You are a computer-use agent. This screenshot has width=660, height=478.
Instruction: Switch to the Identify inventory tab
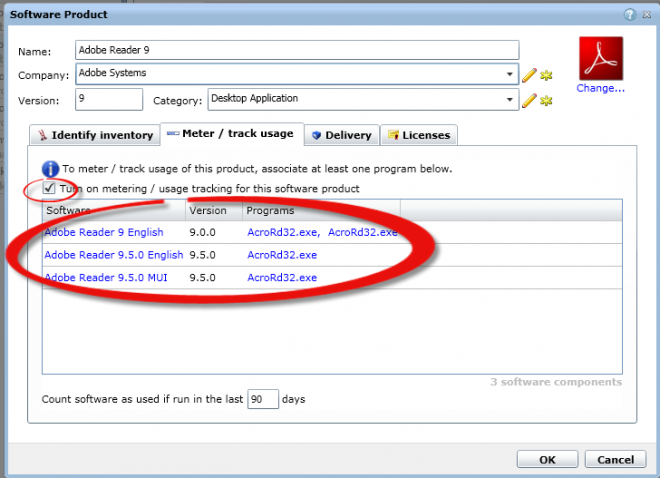pyautogui.click(x=95, y=135)
